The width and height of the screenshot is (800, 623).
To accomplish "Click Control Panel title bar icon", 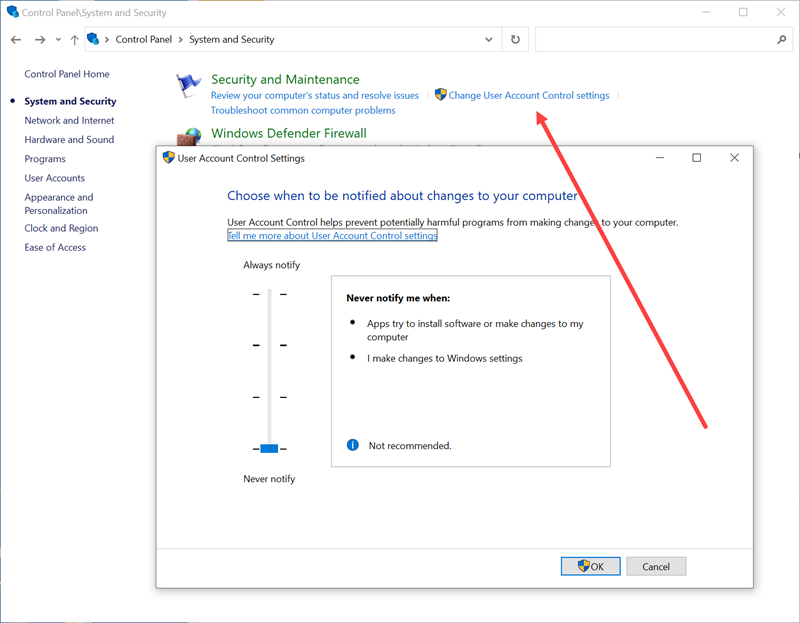I will pyautogui.click(x=13, y=11).
